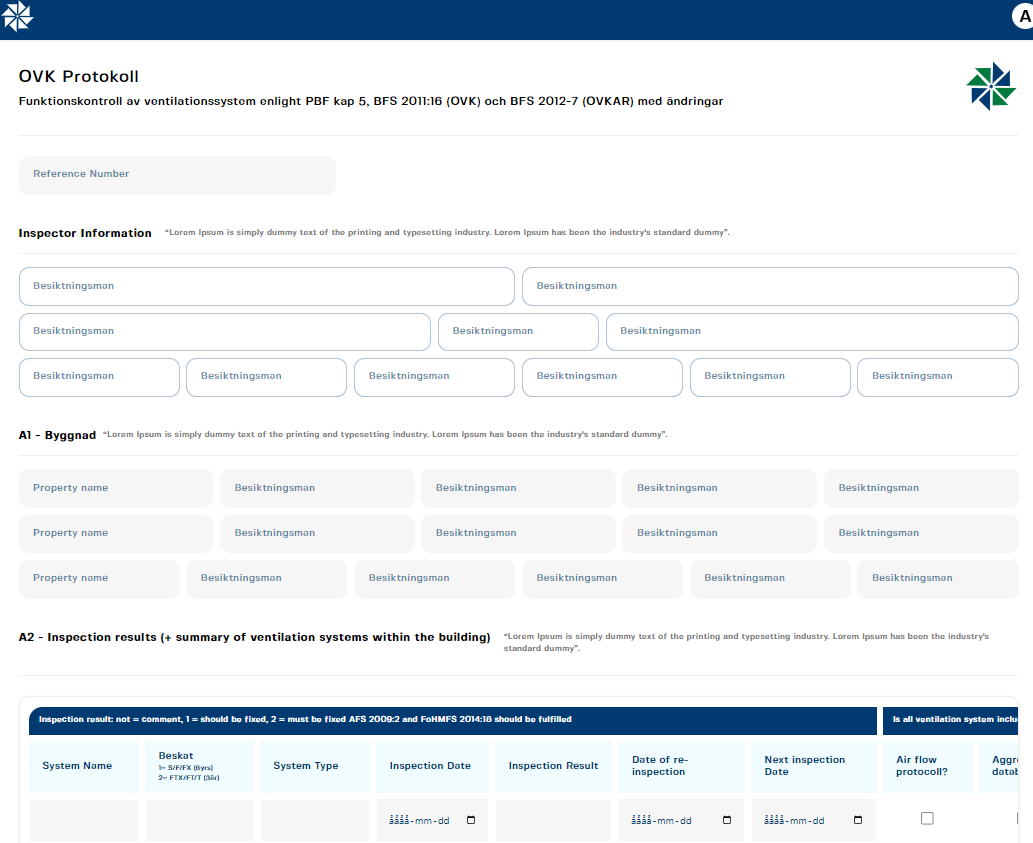Open the user avatar "A" menu

click(x=1023, y=17)
